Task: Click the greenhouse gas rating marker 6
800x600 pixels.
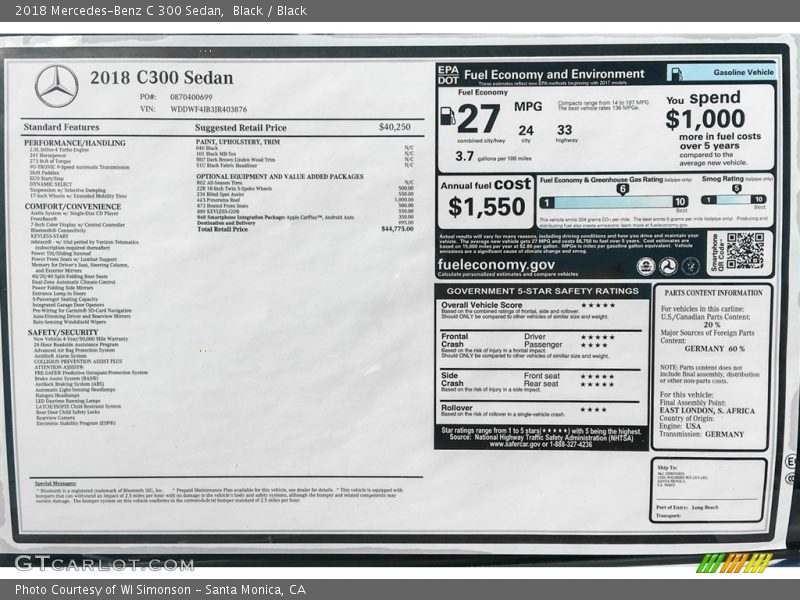Action: point(622,189)
